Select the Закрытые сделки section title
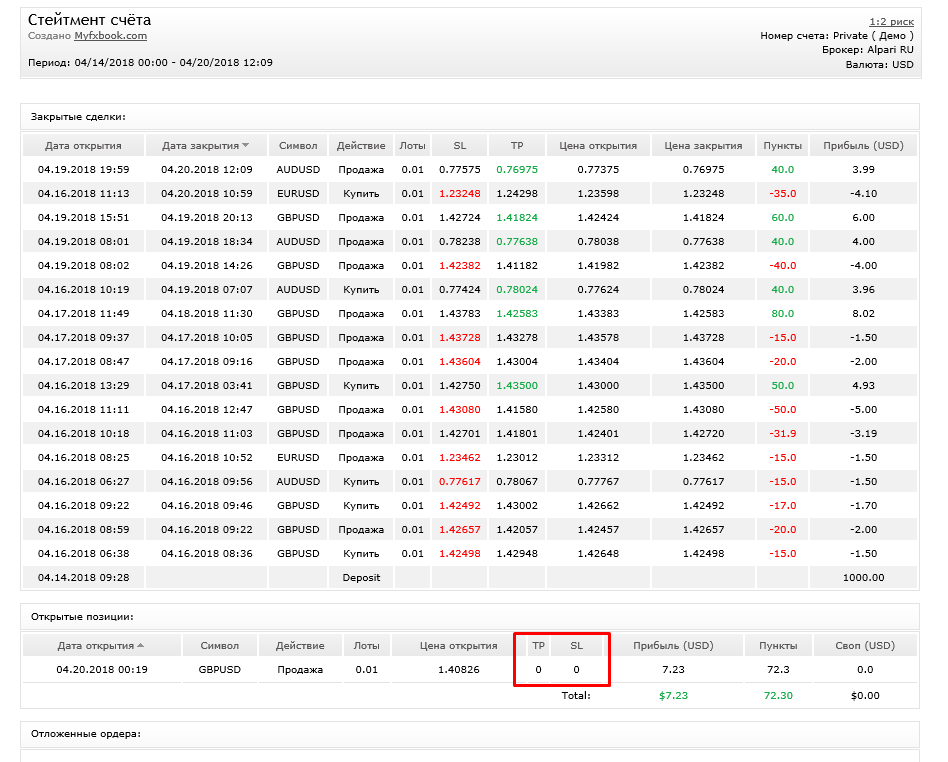The width and height of the screenshot is (948, 762). (x=78, y=117)
